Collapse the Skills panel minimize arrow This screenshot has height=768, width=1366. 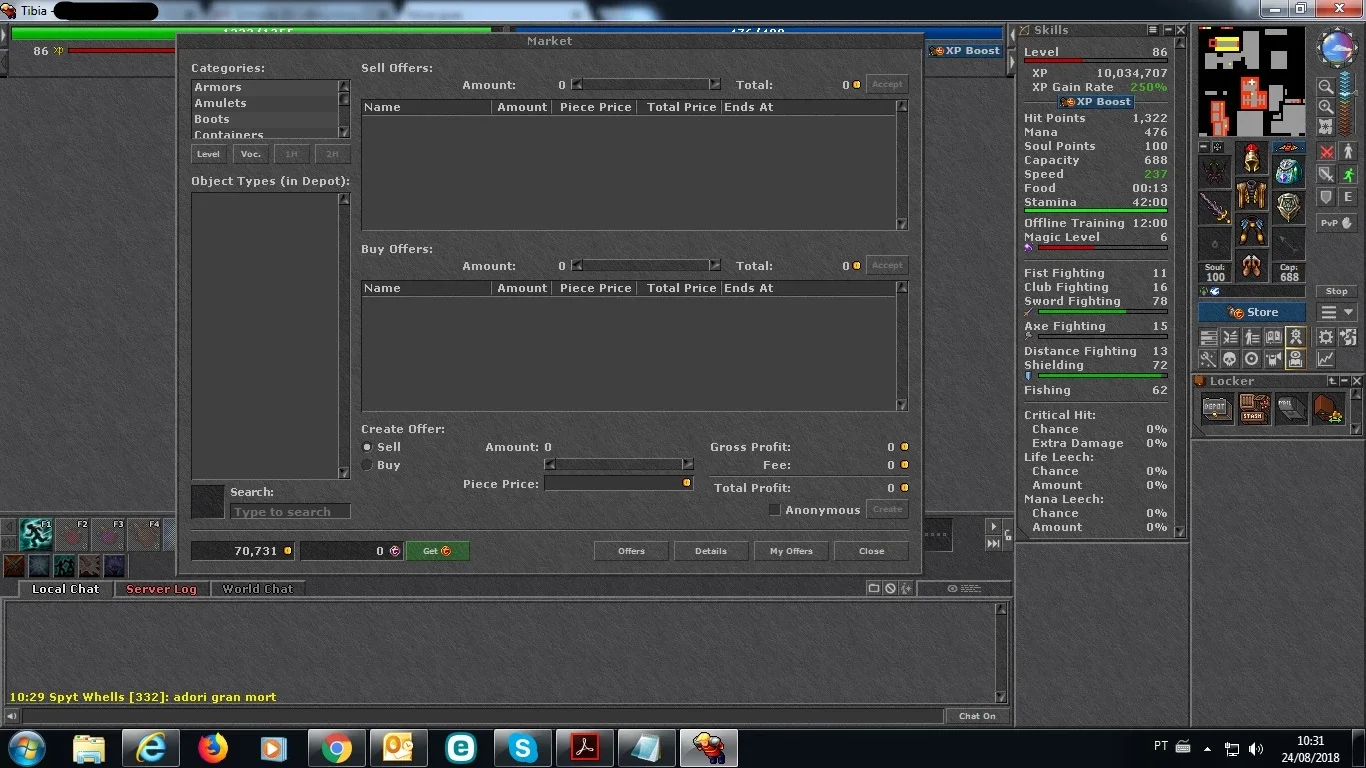click(1167, 30)
